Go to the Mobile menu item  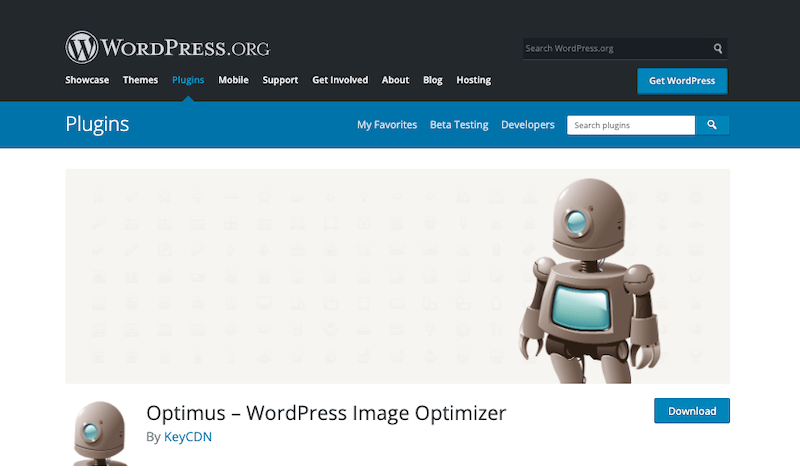[233, 80]
